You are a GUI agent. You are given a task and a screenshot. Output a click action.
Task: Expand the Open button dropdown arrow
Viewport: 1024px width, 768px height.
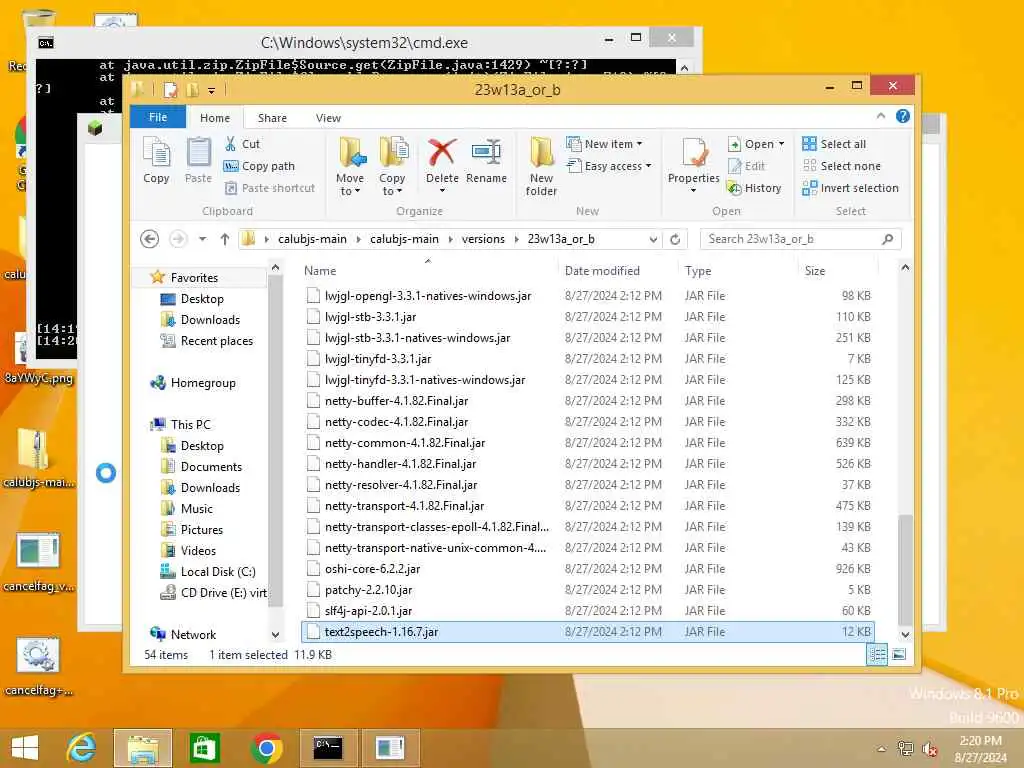coord(782,144)
